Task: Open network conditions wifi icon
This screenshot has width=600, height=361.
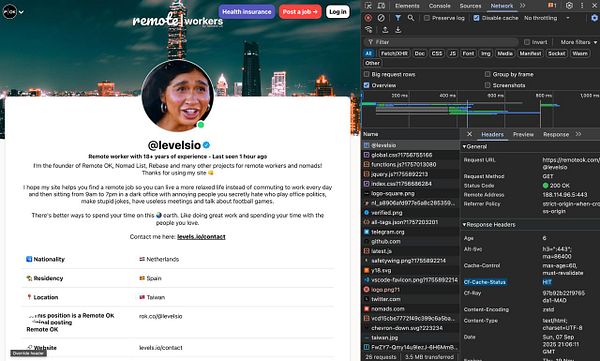Action: [368, 29]
